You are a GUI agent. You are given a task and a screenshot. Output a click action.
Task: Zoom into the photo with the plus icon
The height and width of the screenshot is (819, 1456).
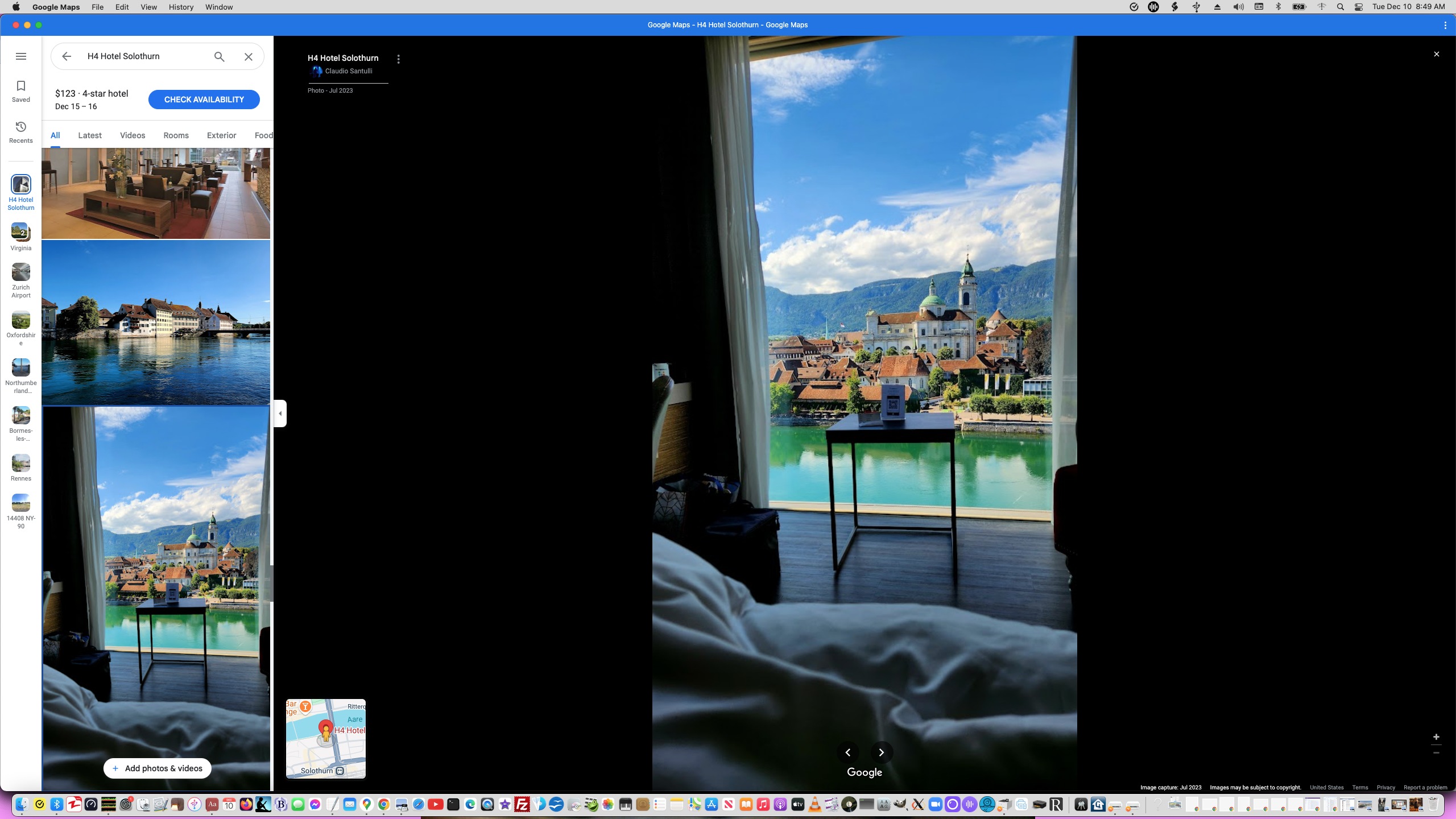pos(1437,737)
